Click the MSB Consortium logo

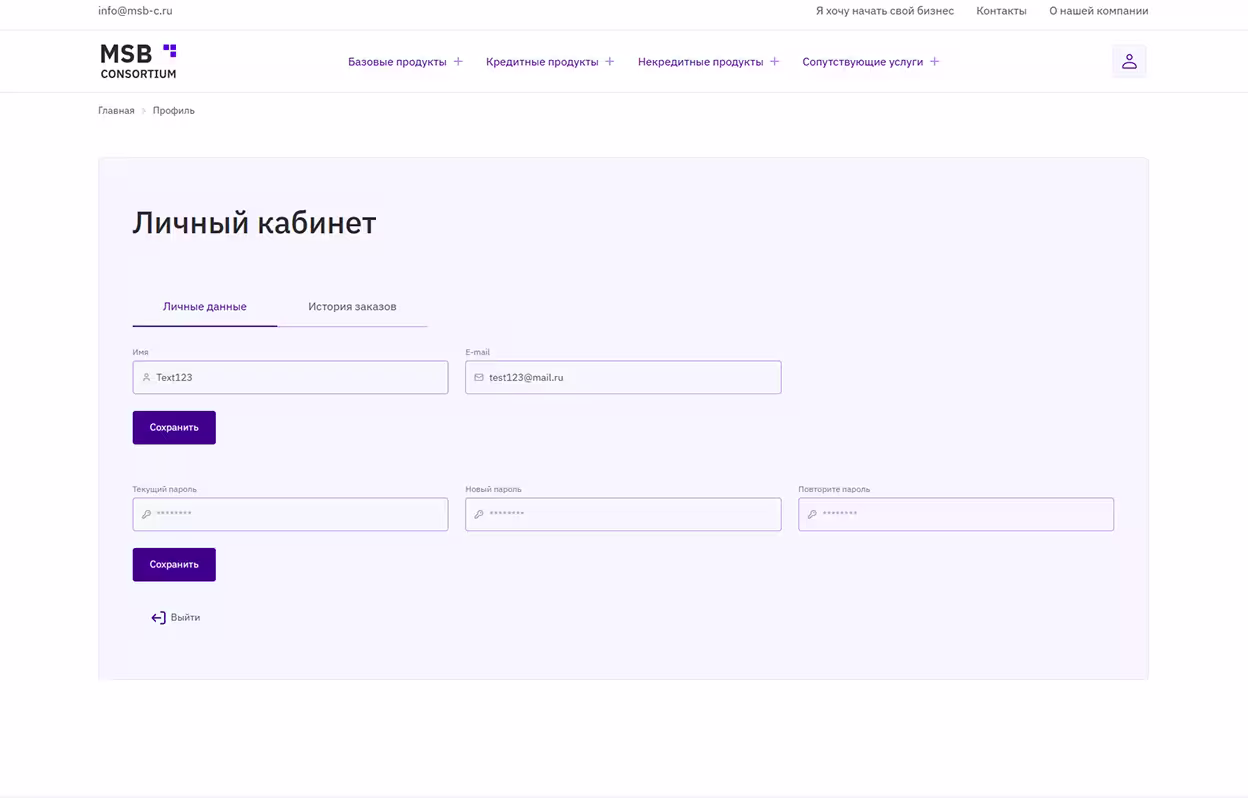138,61
